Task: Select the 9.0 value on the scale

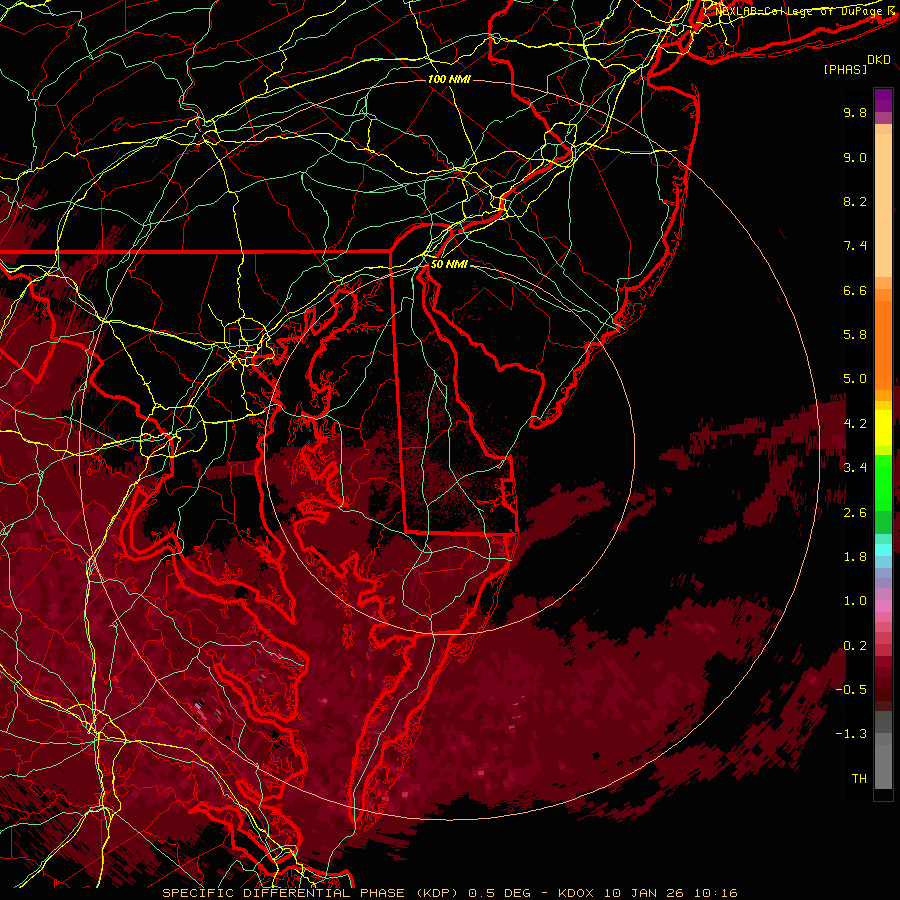Action: (x=855, y=157)
